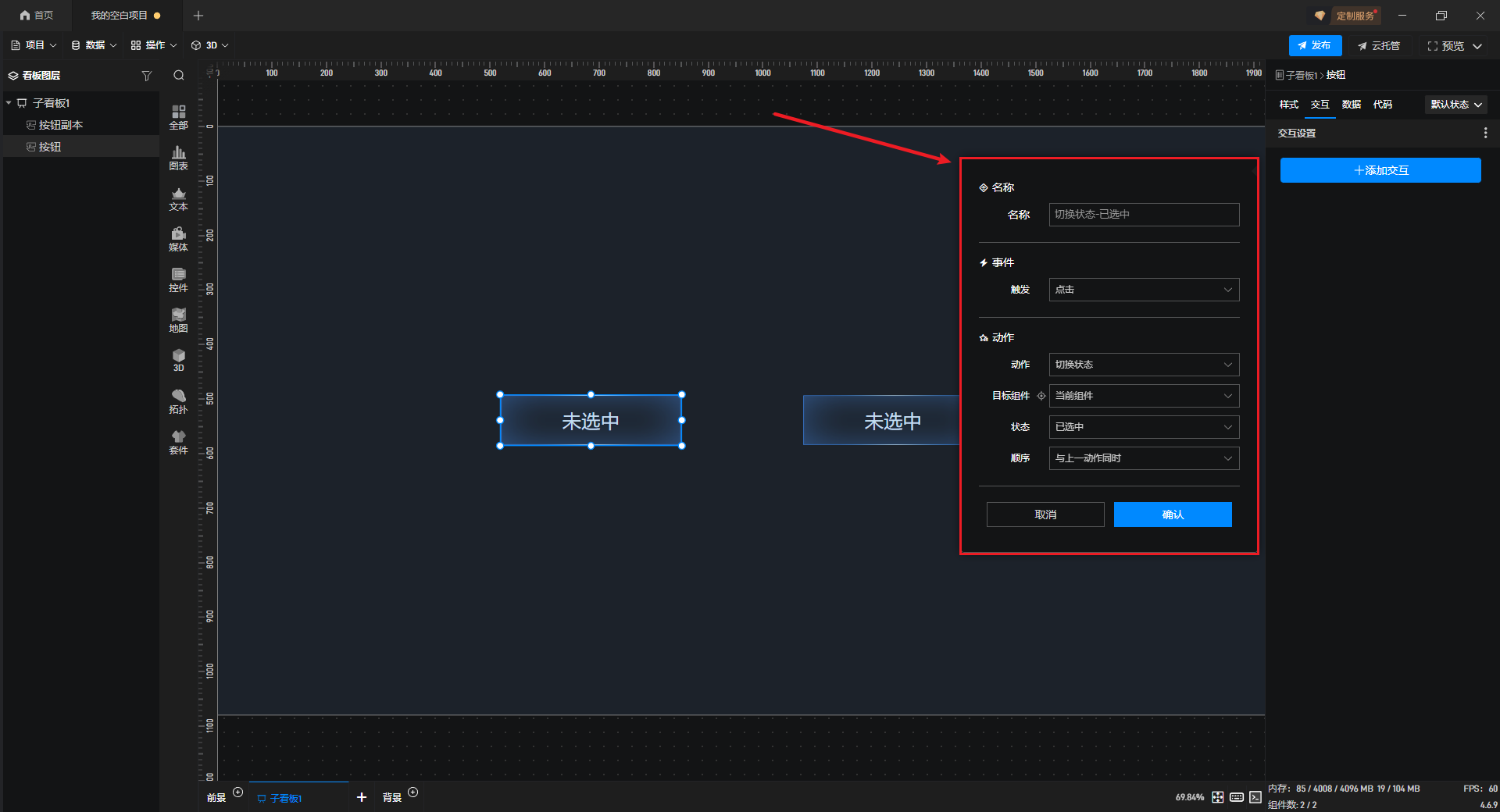1500x812 pixels.
Task: Expand the 状态 dropdown showing 已选中
Action: coord(1143,427)
